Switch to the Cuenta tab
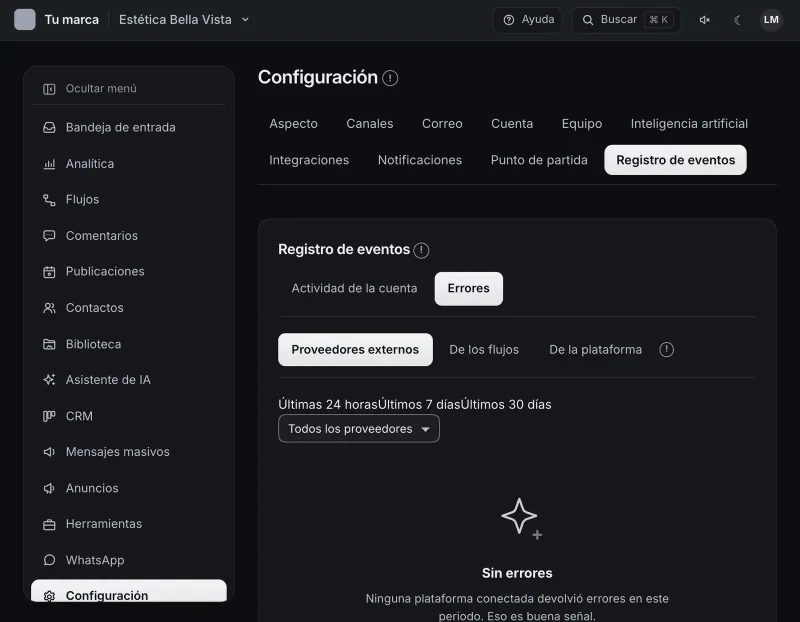This screenshot has height=622, width=800. [x=512, y=124]
